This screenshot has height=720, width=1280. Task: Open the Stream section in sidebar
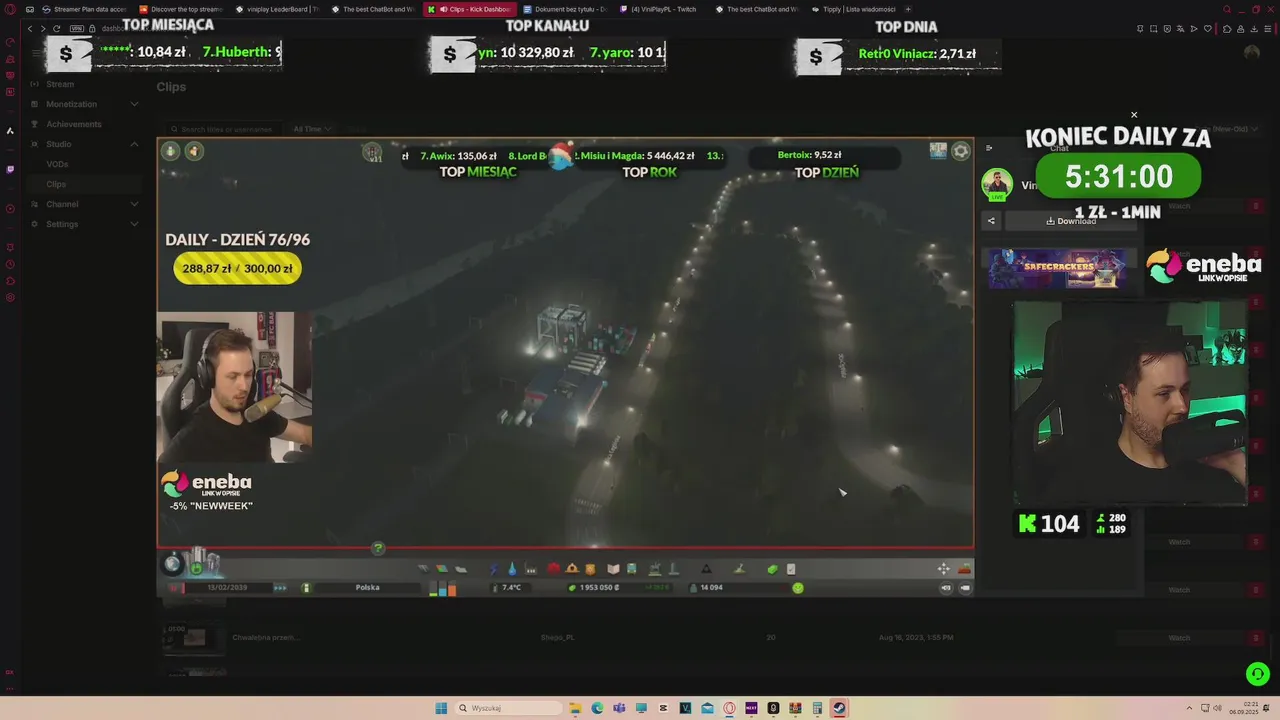60,84
